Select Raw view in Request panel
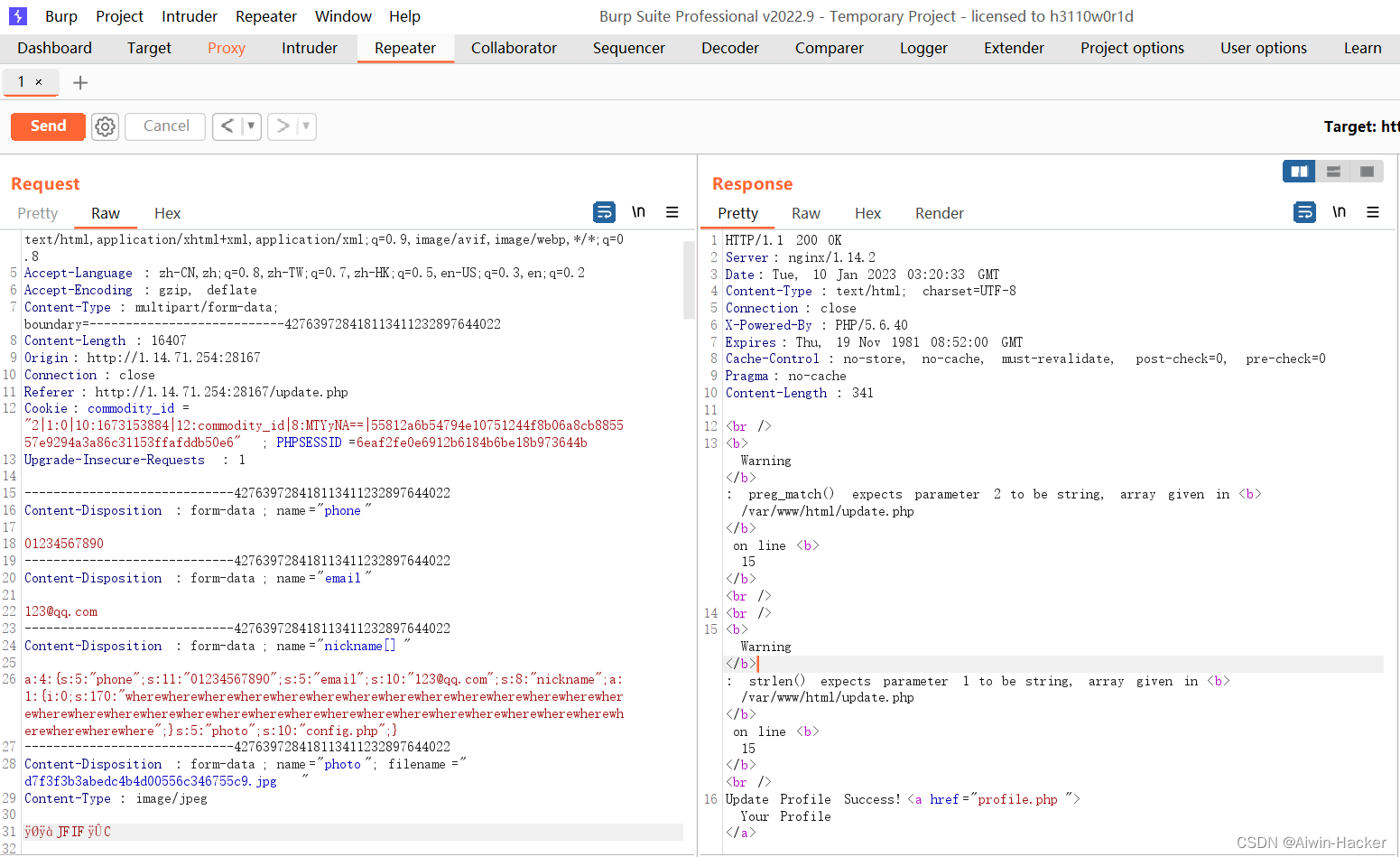The width and height of the screenshot is (1400, 857). (106, 213)
